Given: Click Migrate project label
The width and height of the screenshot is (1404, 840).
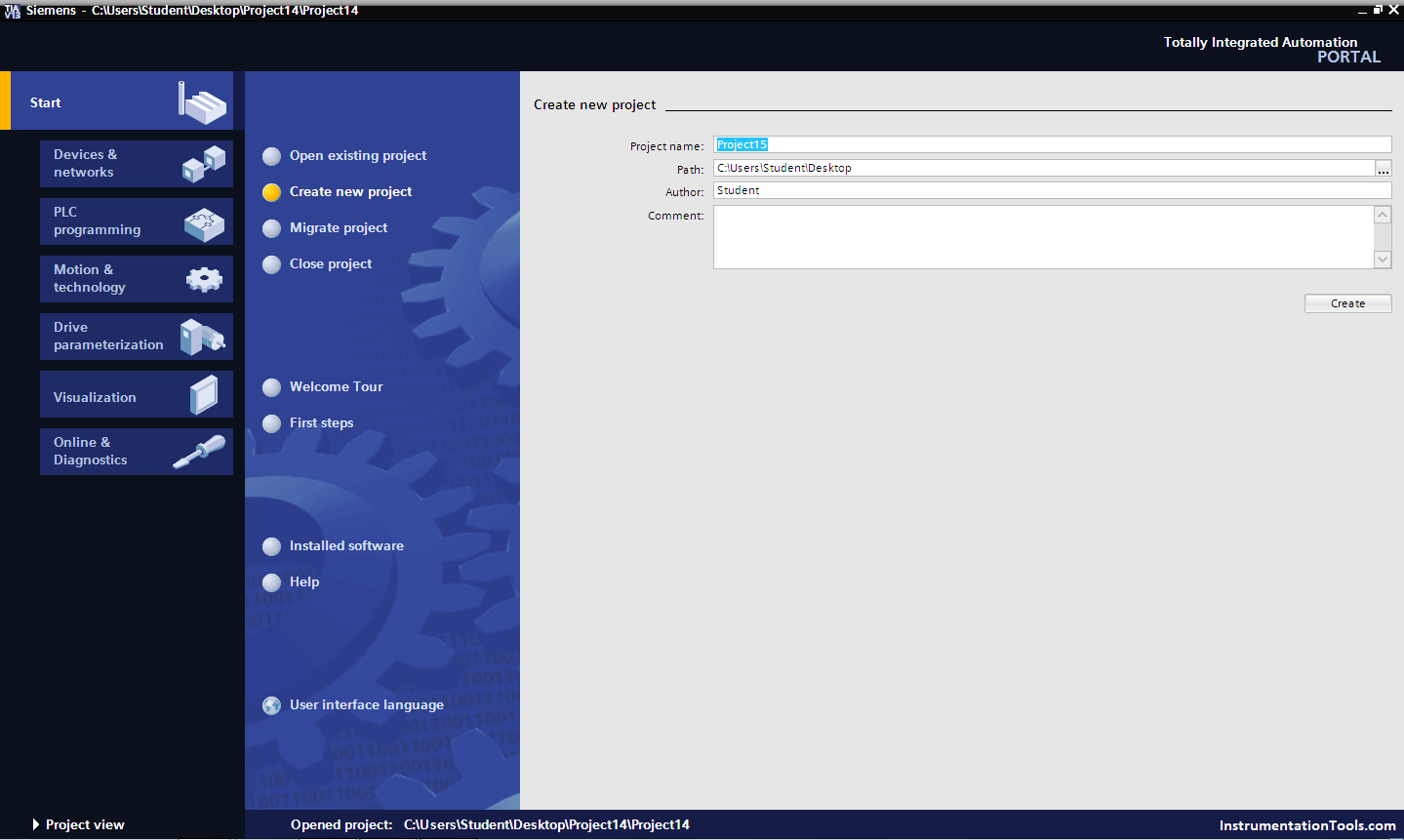Looking at the screenshot, I should pyautogui.click(x=339, y=227).
